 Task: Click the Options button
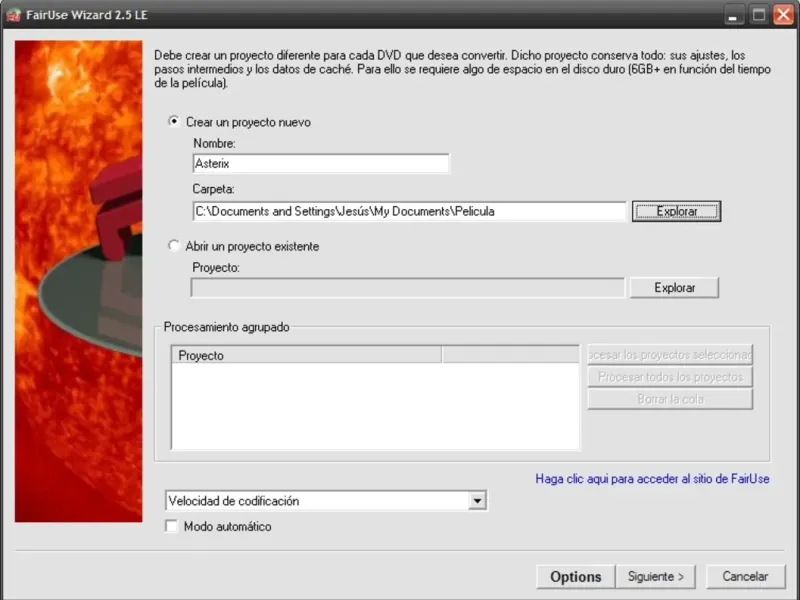576,577
